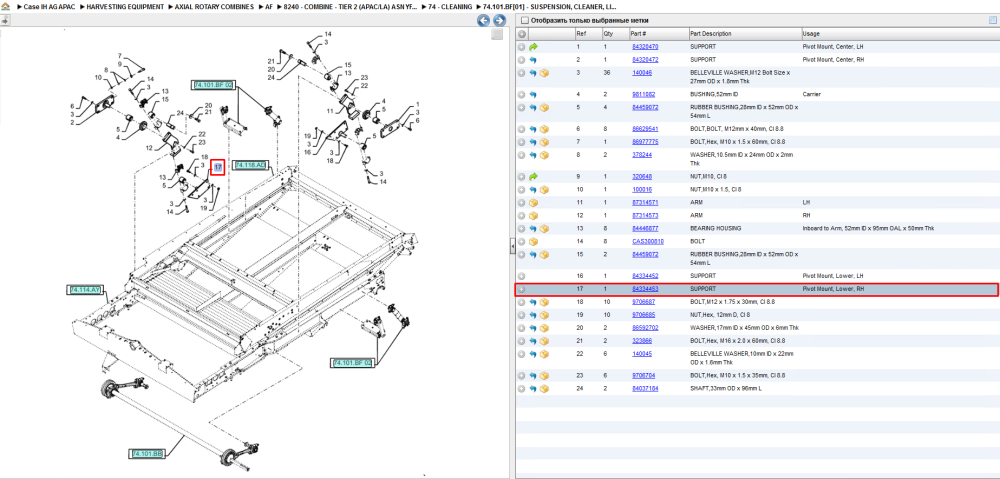Open '74 - CLEANING' breadcrumb
This screenshot has width=1000, height=479.
point(450,6)
